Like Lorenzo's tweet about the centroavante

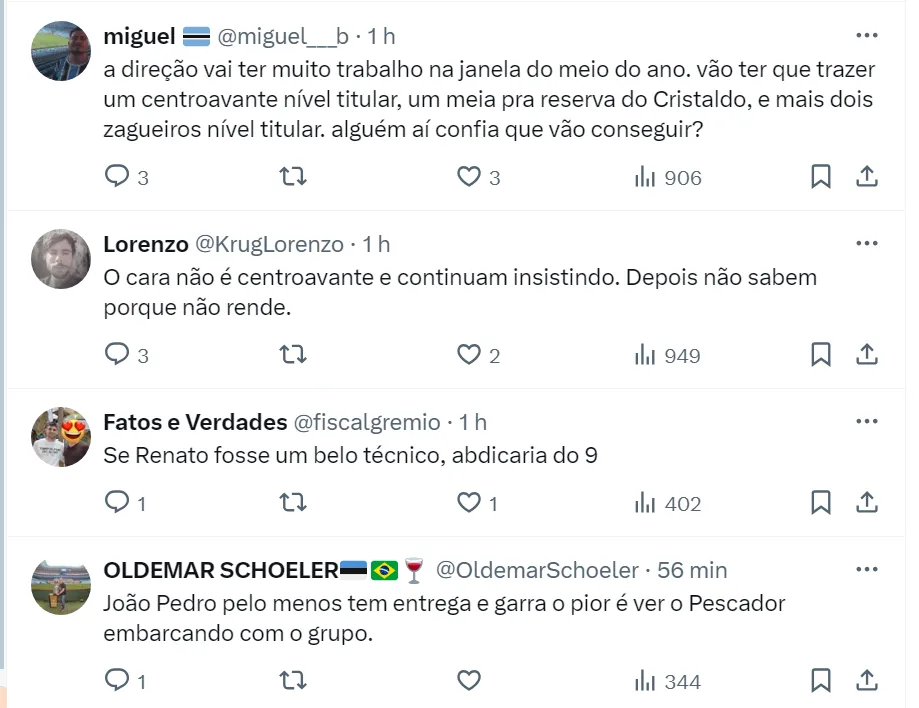pos(469,354)
